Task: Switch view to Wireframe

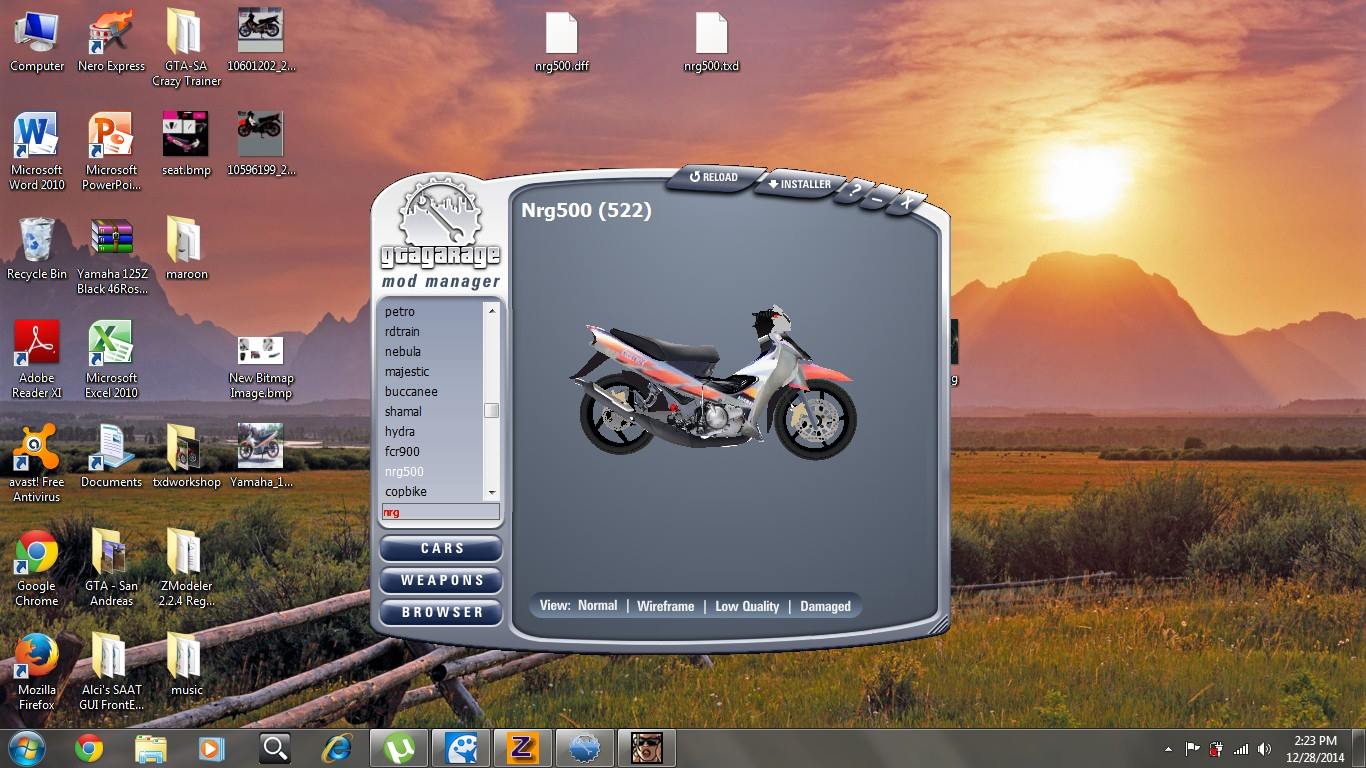Action: pyautogui.click(x=665, y=606)
